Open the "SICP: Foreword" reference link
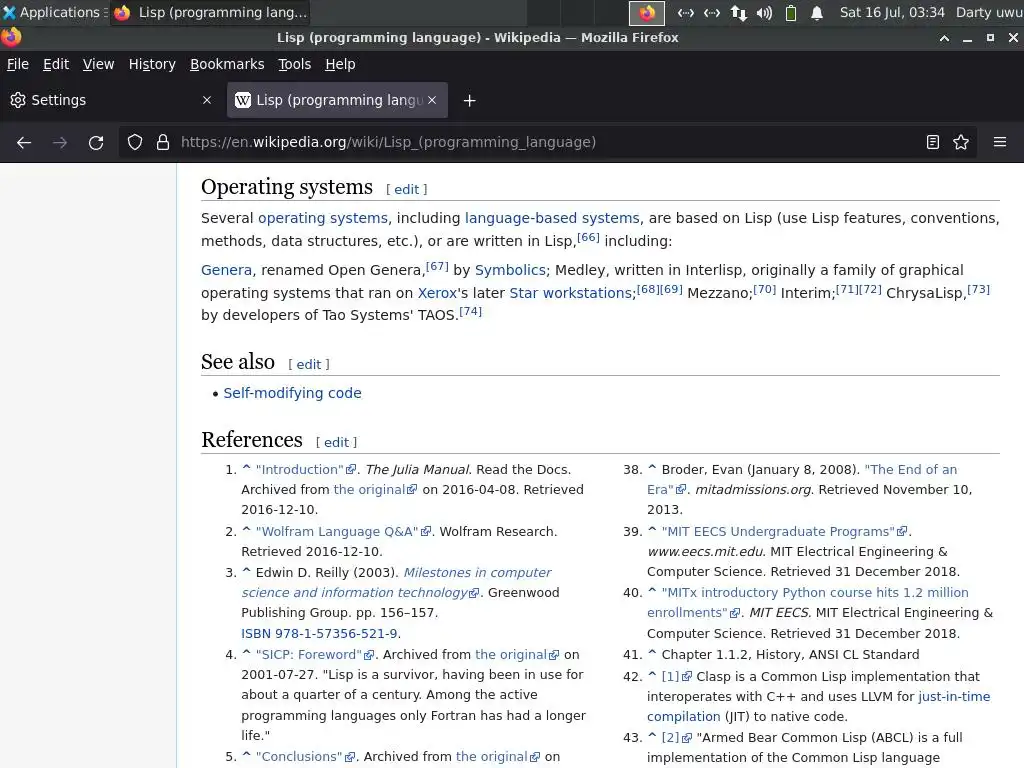Image resolution: width=1024 pixels, height=768 pixels. 315,654
